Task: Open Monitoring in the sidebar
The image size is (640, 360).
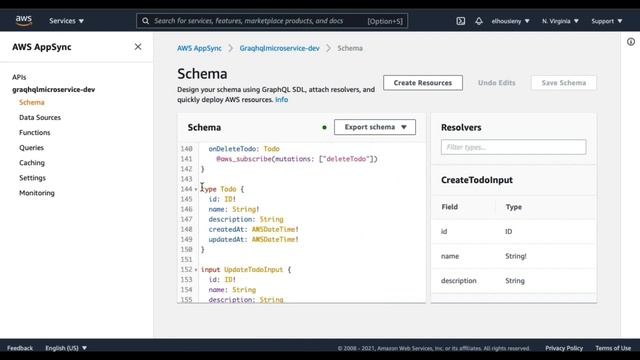Action: [37, 193]
